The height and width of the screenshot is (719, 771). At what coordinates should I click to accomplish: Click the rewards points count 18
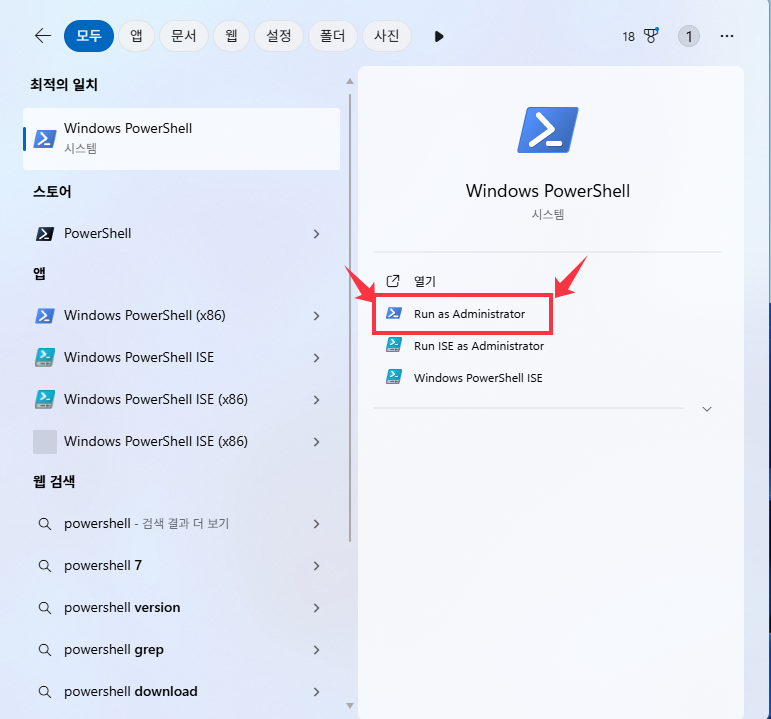[x=628, y=37]
